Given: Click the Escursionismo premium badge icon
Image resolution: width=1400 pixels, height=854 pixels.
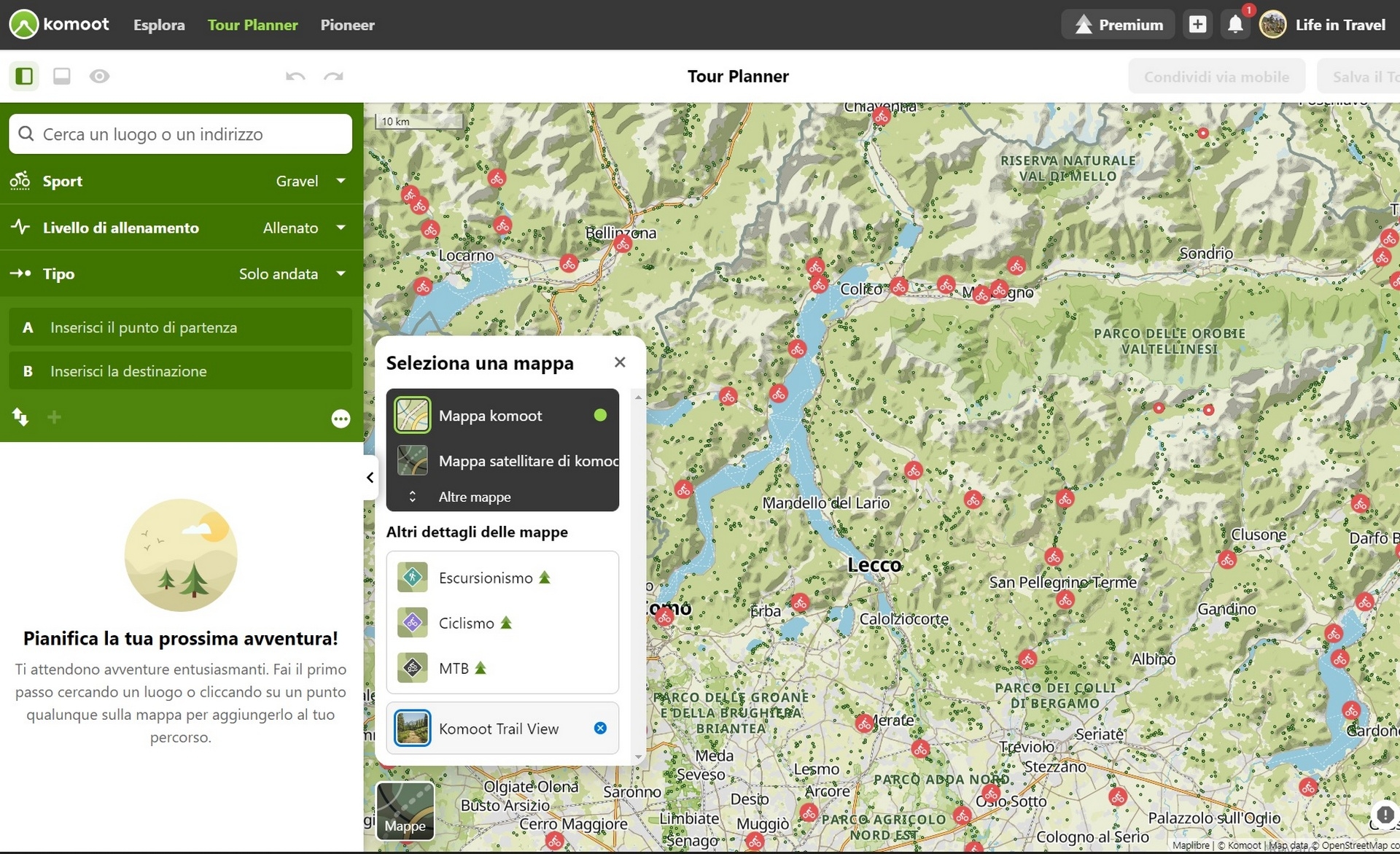Looking at the screenshot, I should tap(545, 578).
